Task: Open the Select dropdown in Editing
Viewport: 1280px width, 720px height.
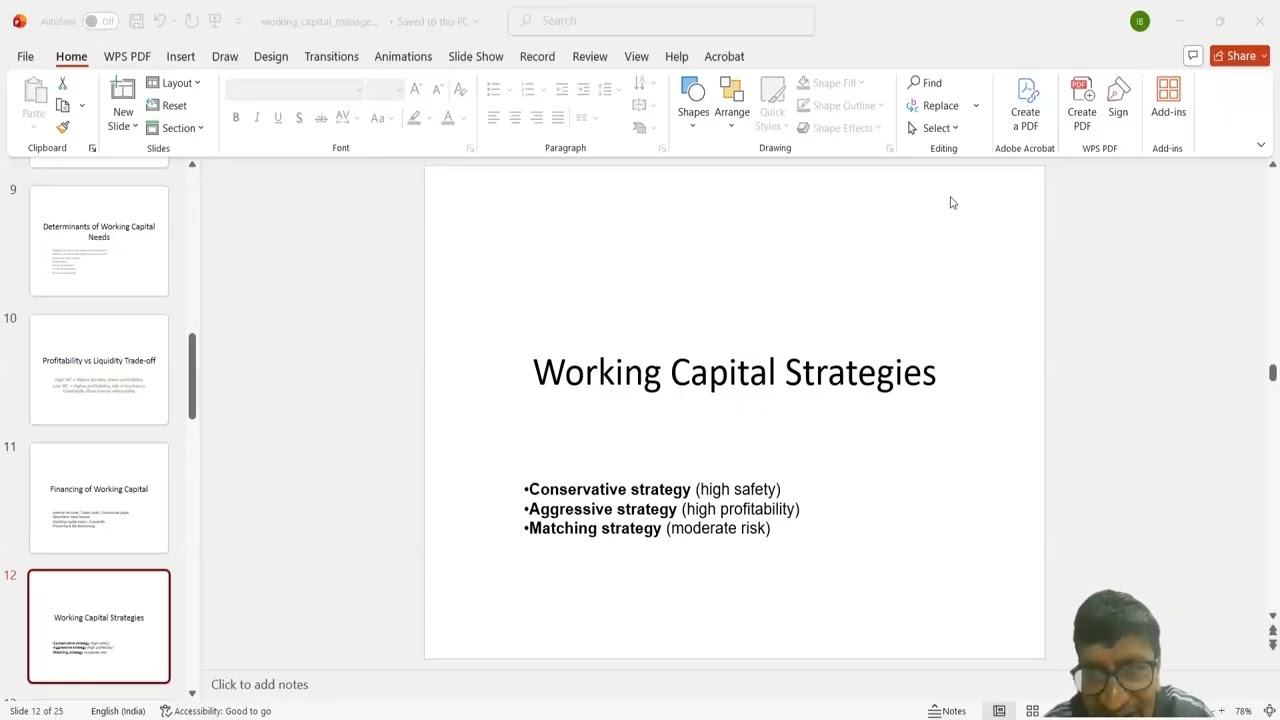Action: 933,128
